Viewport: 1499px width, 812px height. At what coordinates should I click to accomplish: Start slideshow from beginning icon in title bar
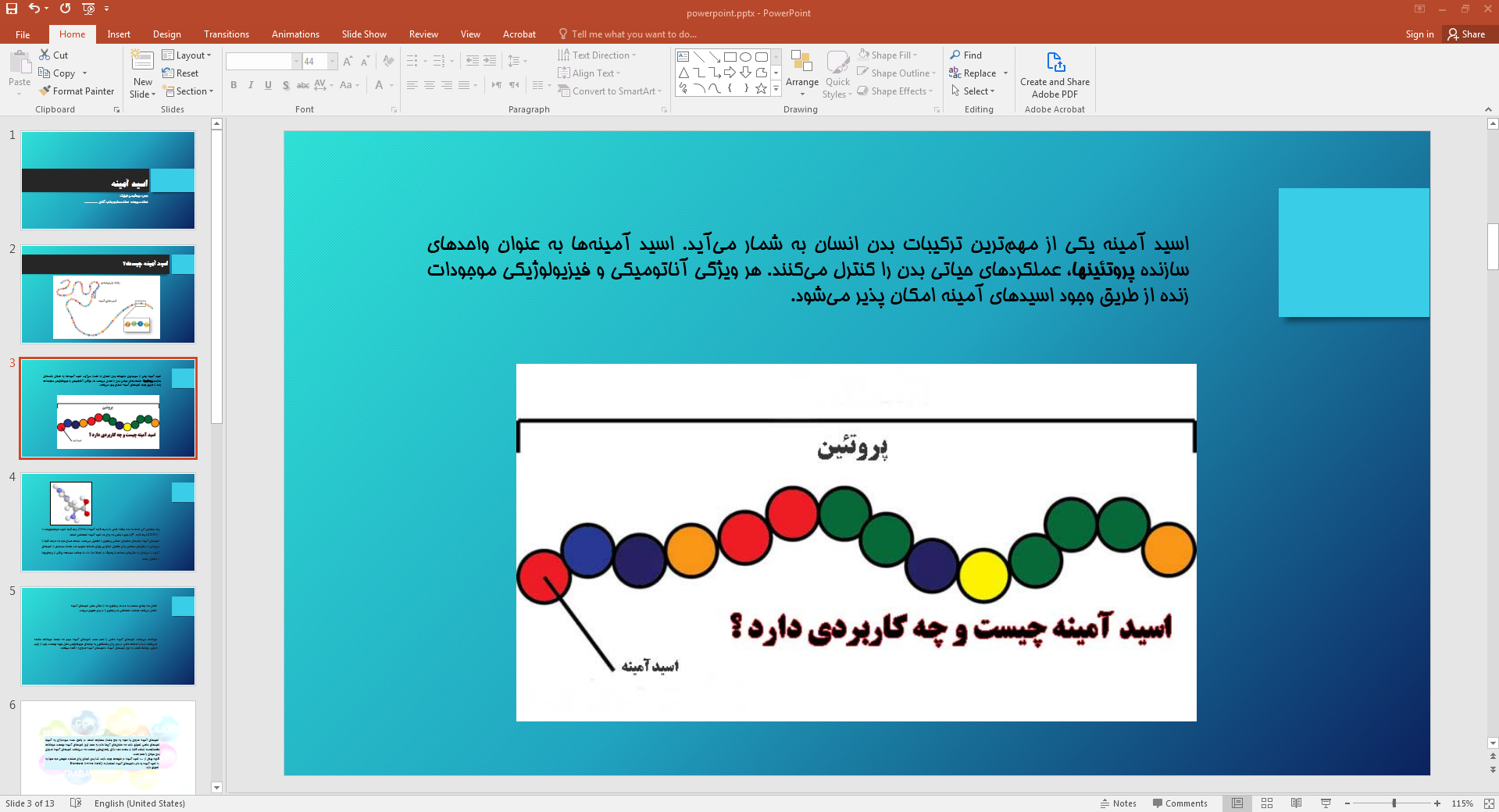click(88, 9)
